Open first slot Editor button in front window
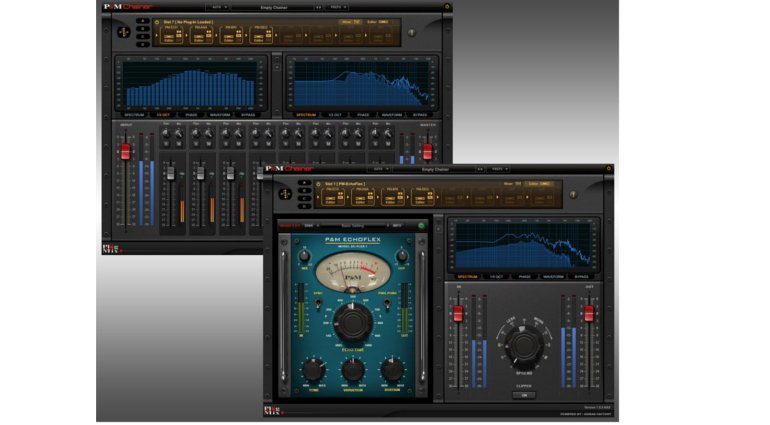Screen dimensions: 770x425 tap(330, 200)
